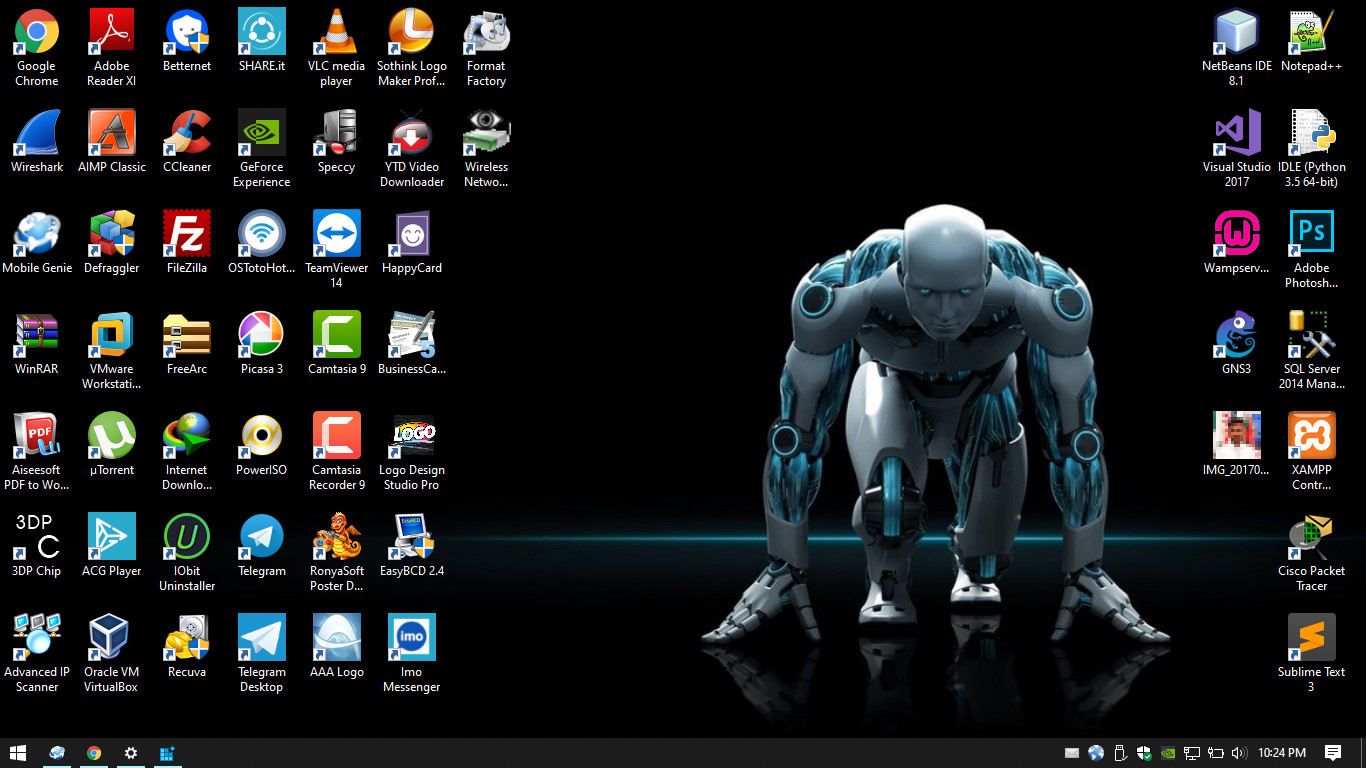Viewport: 1366px width, 768px height.
Task: Click the Defraggler icon
Action: click(x=112, y=234)
